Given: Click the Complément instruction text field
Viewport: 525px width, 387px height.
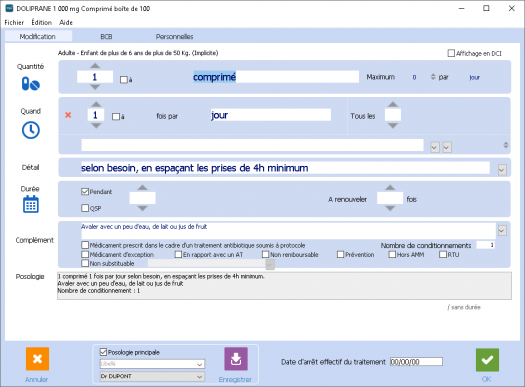Looking at the screenshot, I should pyautogui.click(x=288, y=231).
